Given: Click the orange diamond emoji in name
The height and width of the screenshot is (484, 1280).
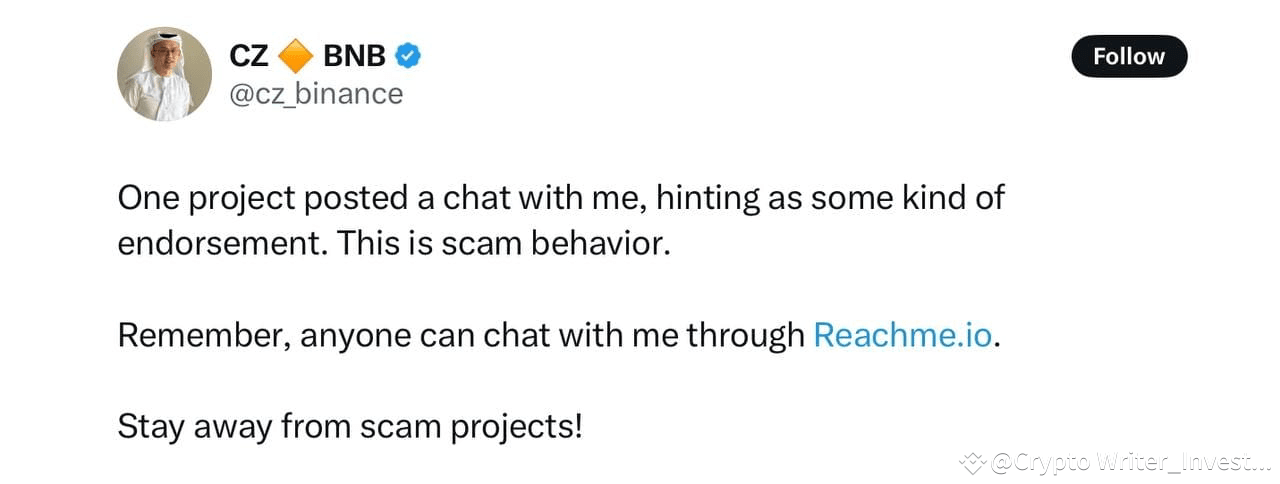Looking at the screenshot, I should 295,56.
